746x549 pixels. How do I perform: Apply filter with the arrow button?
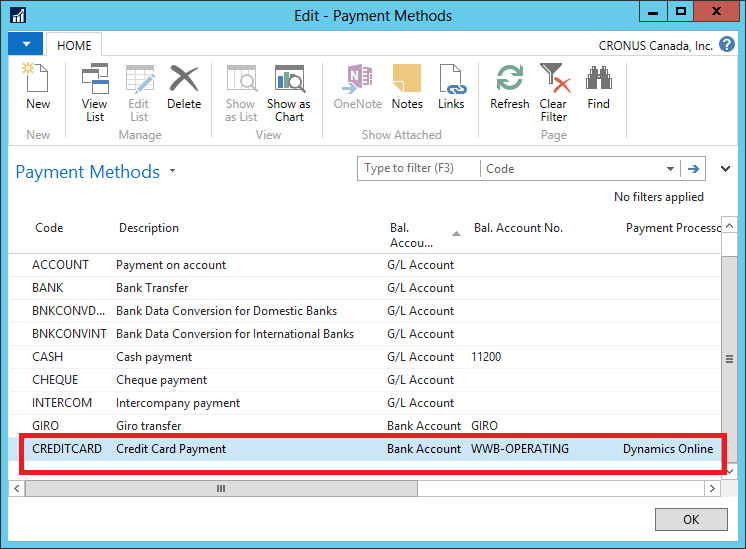[x=693, y=168]
